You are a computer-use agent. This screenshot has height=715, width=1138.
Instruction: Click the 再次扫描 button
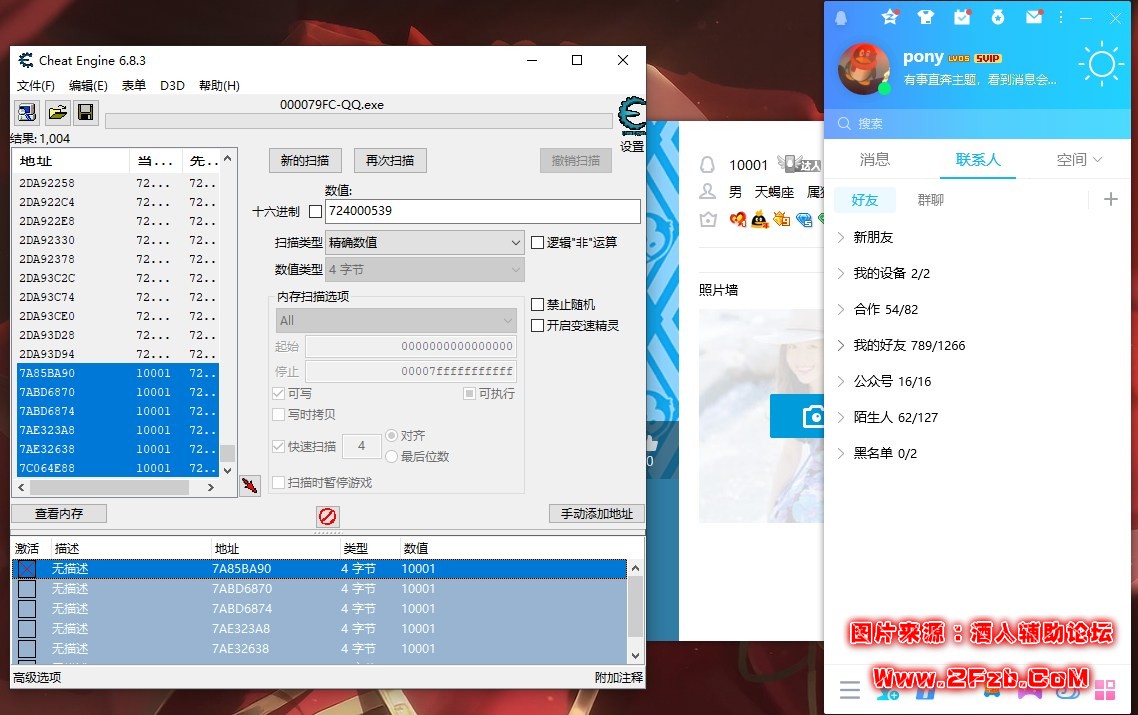point(390,160)
